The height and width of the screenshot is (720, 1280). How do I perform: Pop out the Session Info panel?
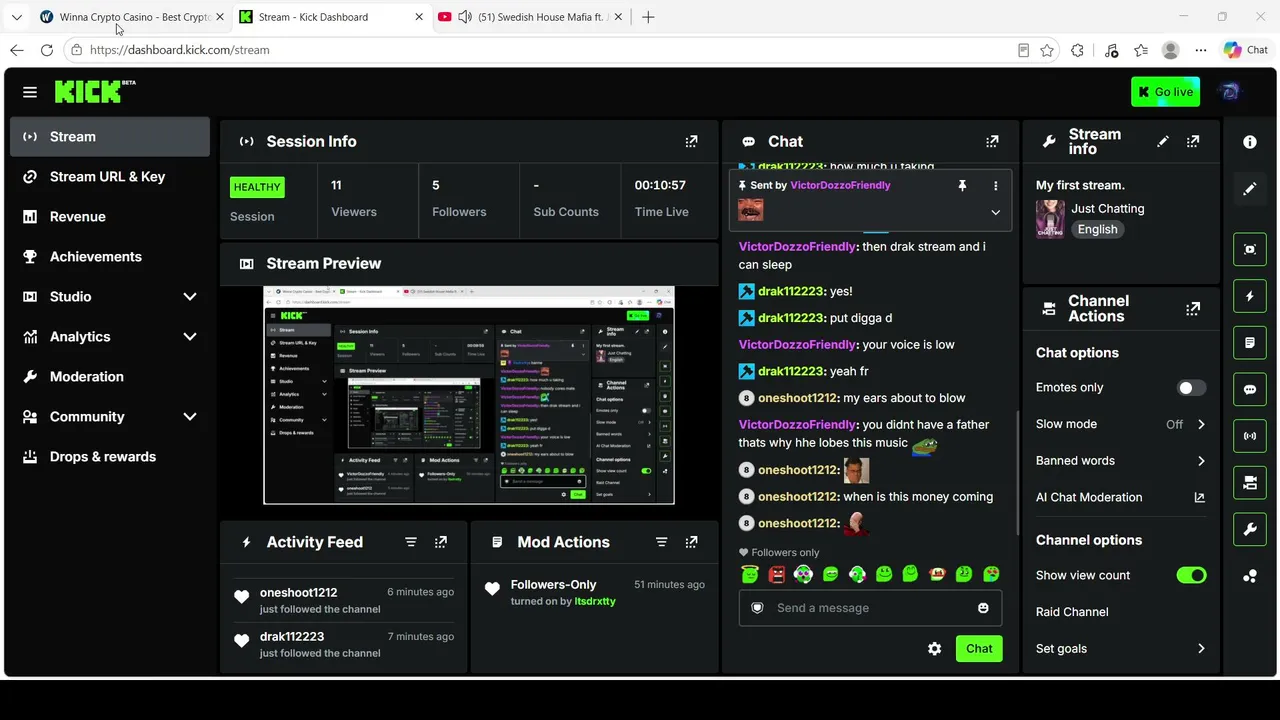click(691, 142)
